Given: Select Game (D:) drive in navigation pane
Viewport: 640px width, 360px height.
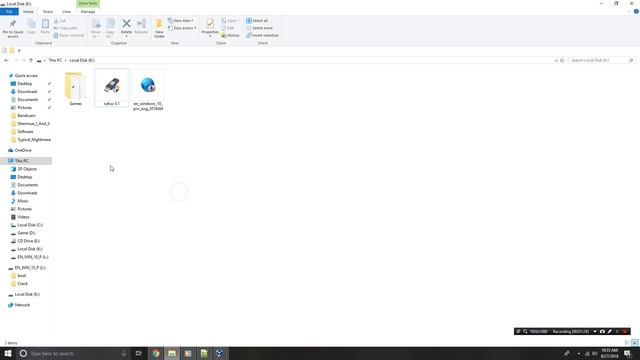Looking at the screenshot, I should pos(26,233).
